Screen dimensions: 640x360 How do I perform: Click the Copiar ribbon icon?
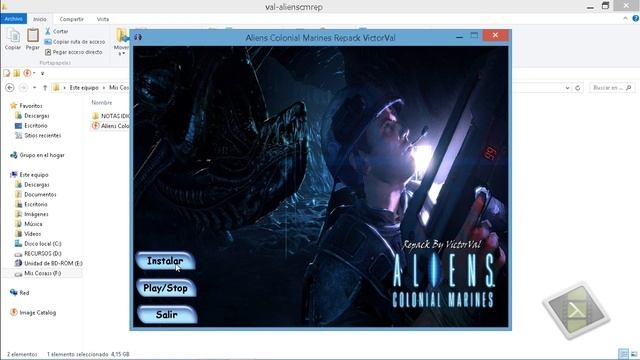(x=13, y=39)
